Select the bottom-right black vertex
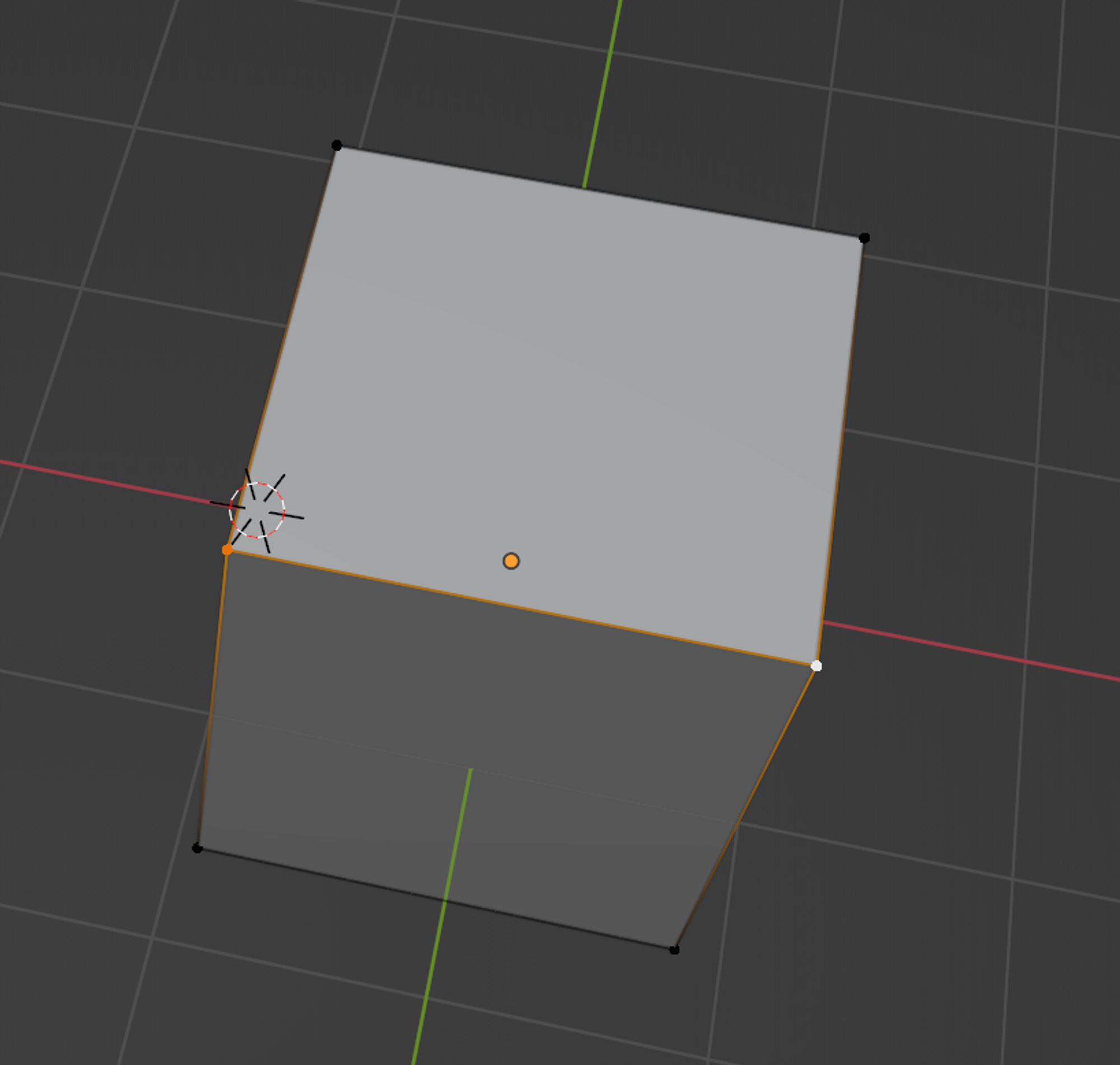Screen dimensions: 1120x1065 tap(674, 950)
